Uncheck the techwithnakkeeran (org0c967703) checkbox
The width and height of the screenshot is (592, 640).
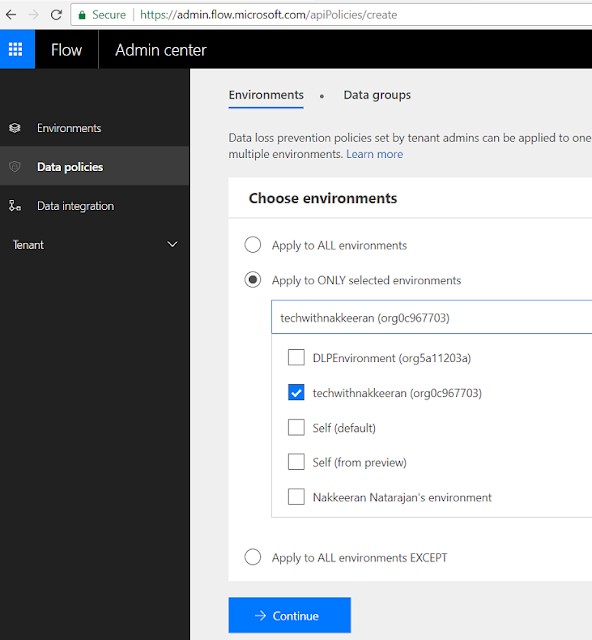pyautogui.click(x=296, y=392)
